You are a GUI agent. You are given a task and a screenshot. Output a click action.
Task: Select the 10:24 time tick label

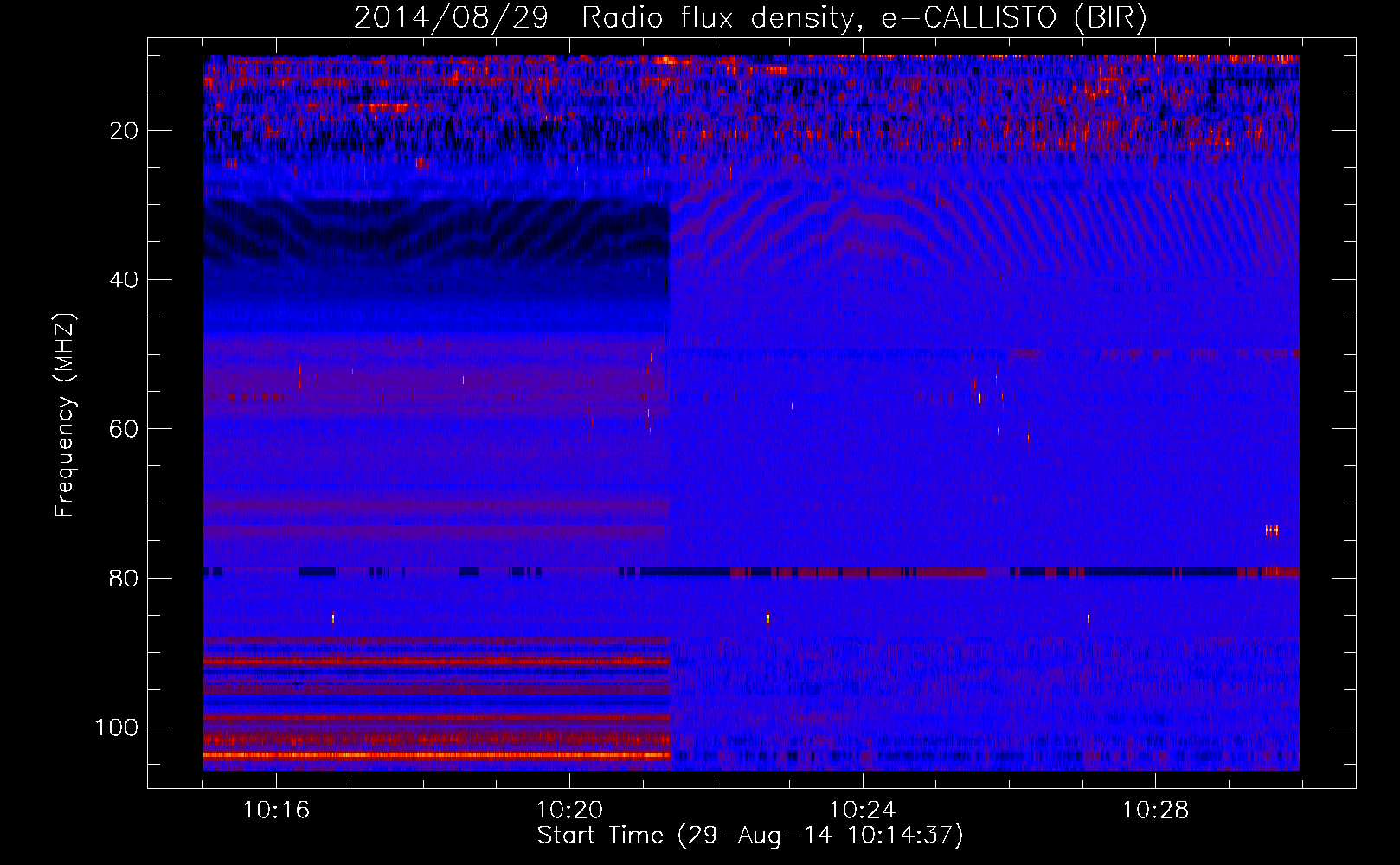point(863,811)
